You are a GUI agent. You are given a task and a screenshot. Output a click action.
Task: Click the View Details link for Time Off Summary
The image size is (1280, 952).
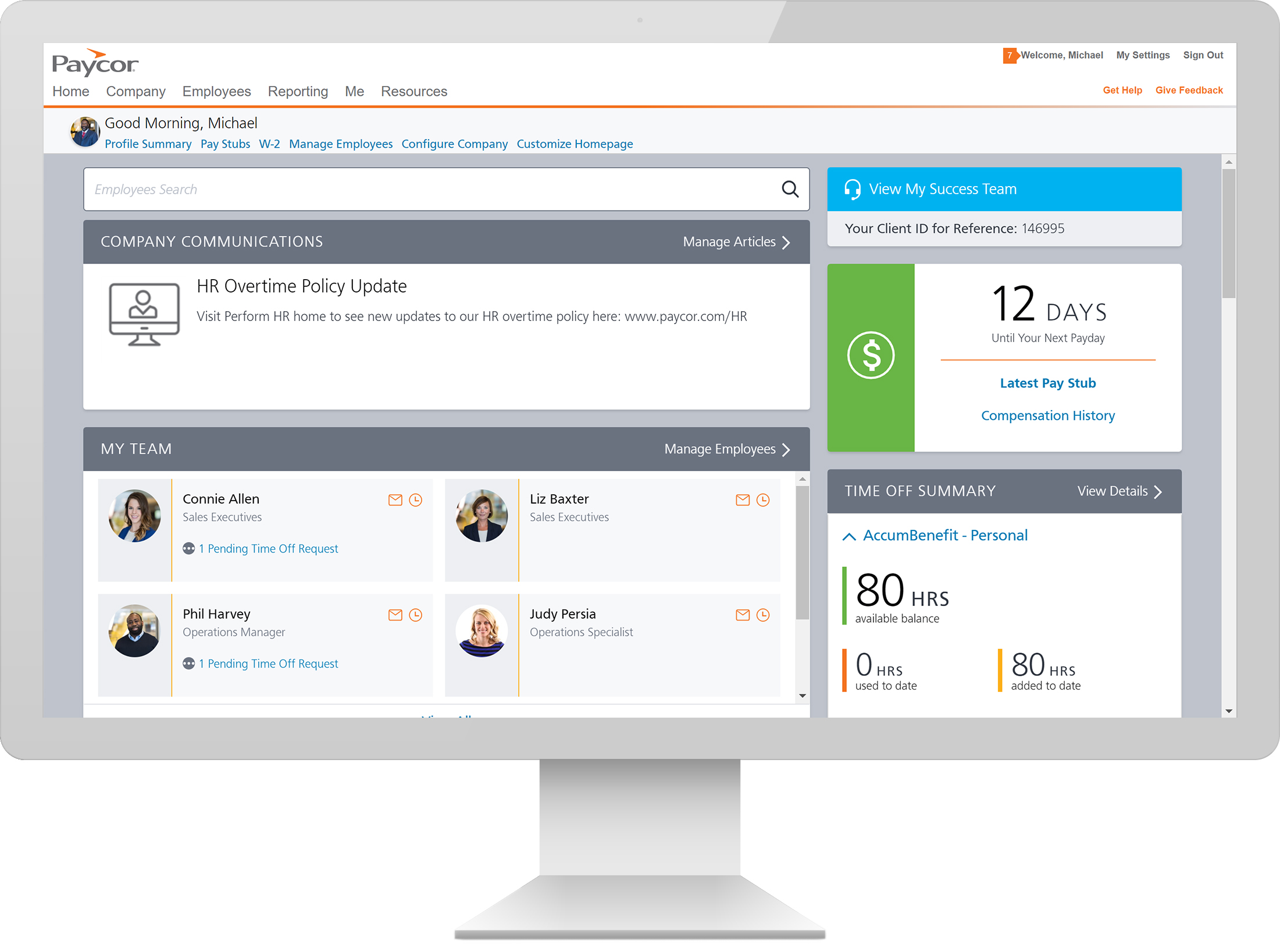pos(1112,490)
